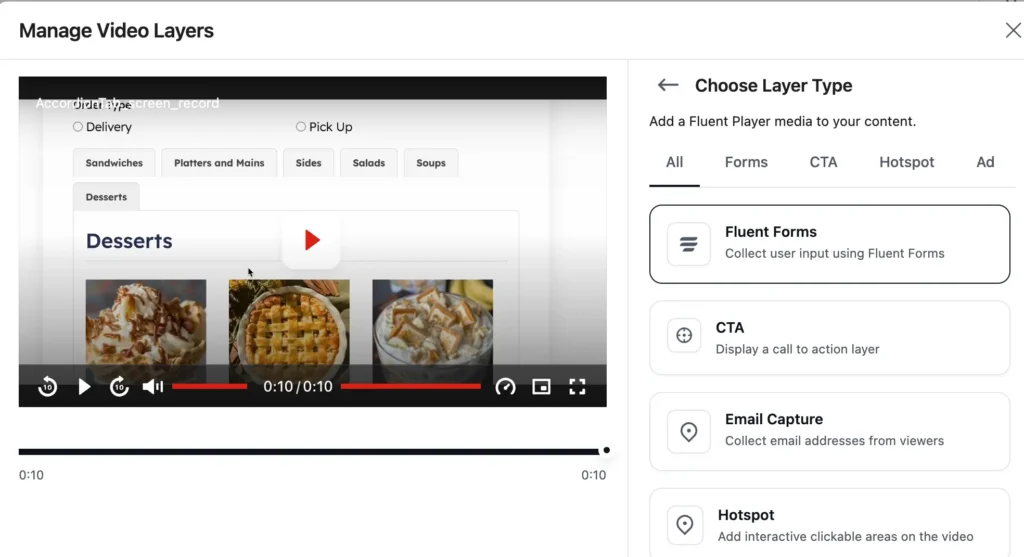
Task: Click "Collect email addresses from viewers" text
Action: (x=835, y=441)
